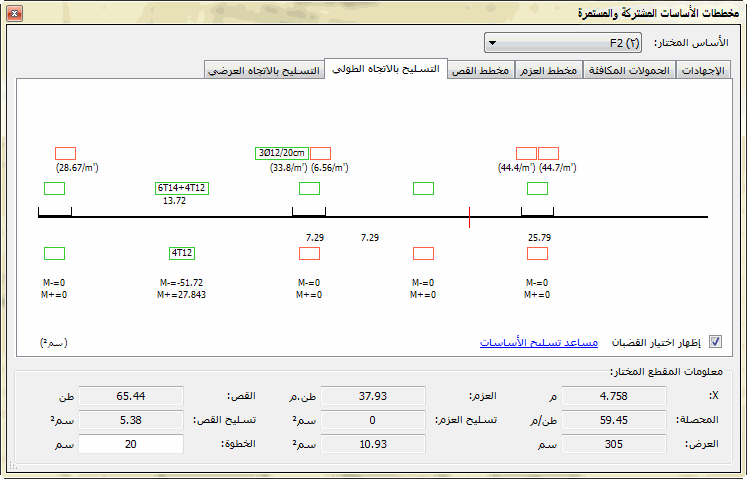Click the red box beside 3Ø12/20cm
The width and height of the screenshot is (747, 479).
pyautogui.click(x=320, y=153)
